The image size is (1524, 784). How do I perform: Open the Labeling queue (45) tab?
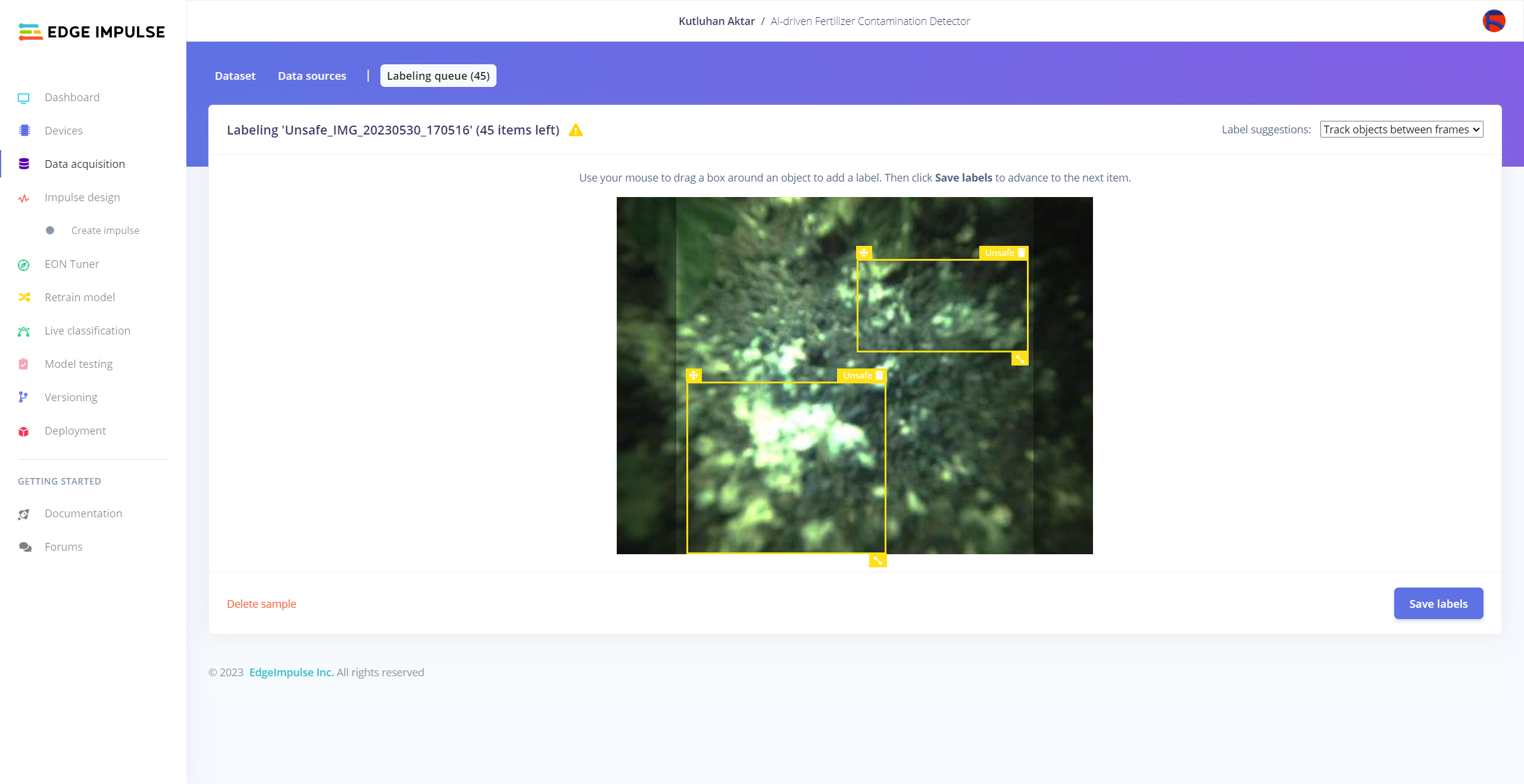point(438,76)
